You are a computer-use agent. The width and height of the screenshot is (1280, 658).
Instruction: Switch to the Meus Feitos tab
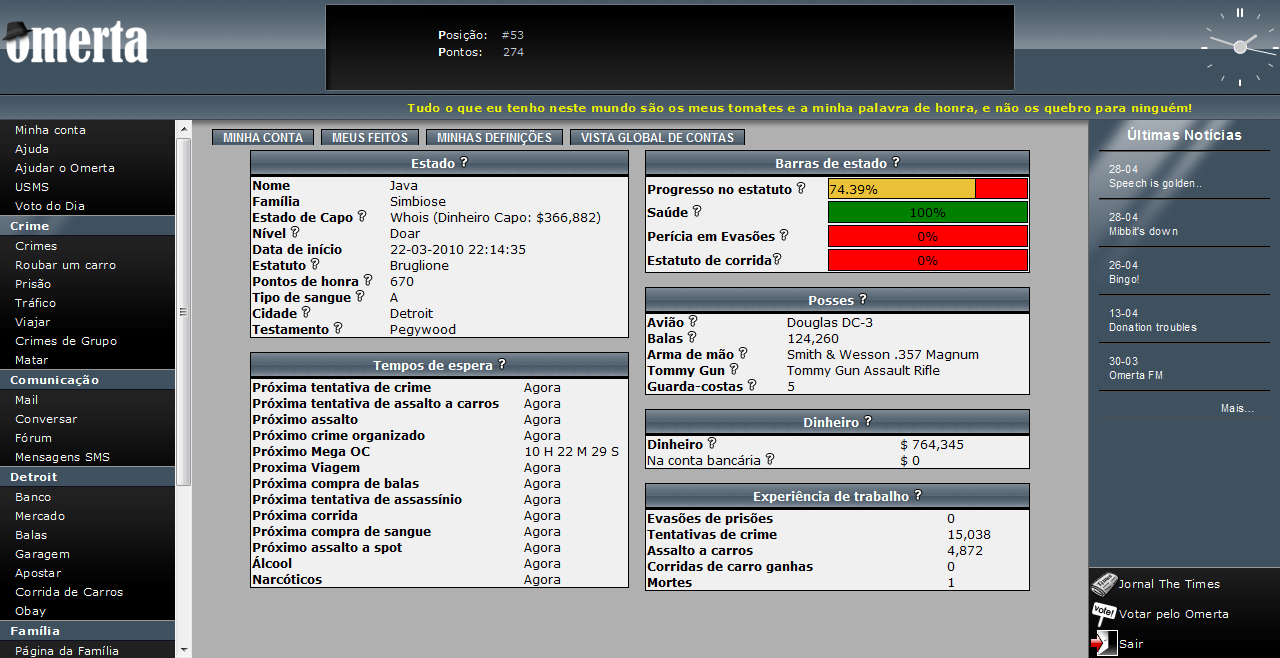pyautogui.click(x=370, y=138)
